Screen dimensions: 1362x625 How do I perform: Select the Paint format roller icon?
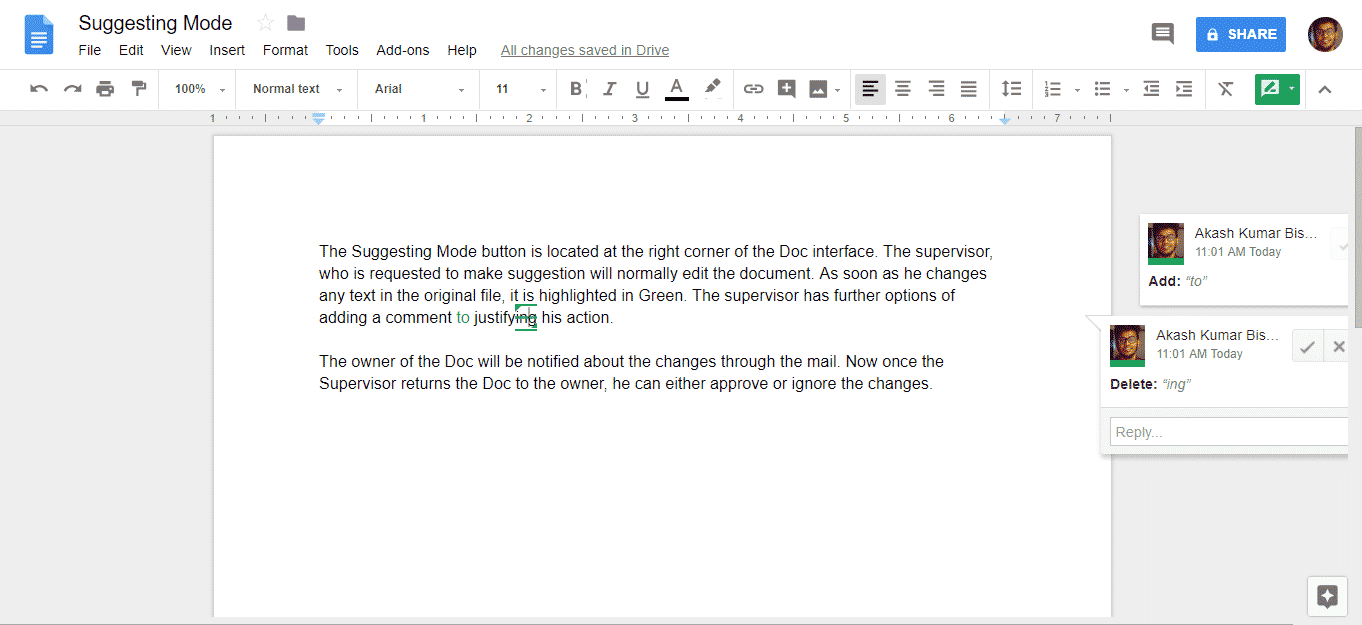tap(139, 89)
